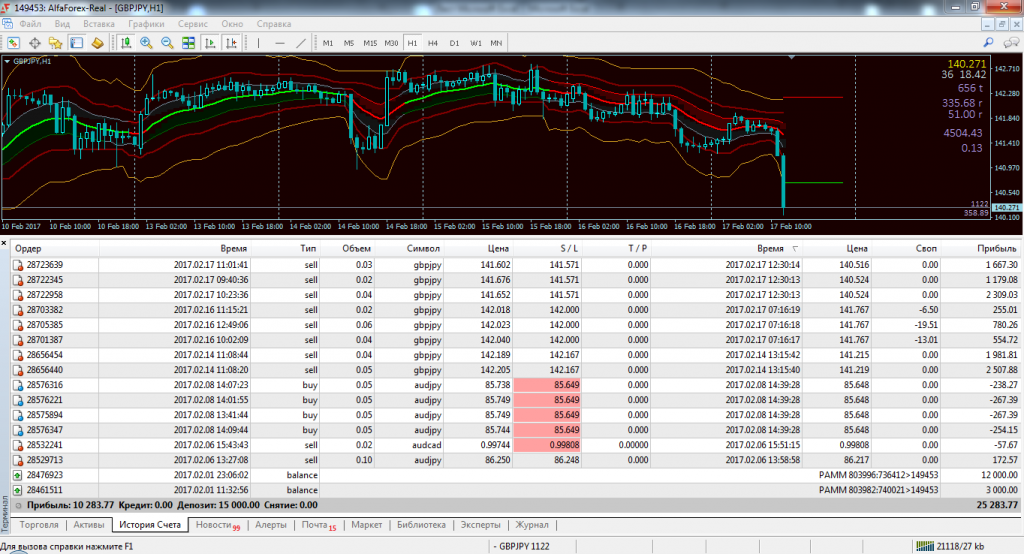Image resolution: width=1024 pixels, height=554 pixels.
Task: Toggle the Terminal panel toolbar button
Action: tap(77, 43)
